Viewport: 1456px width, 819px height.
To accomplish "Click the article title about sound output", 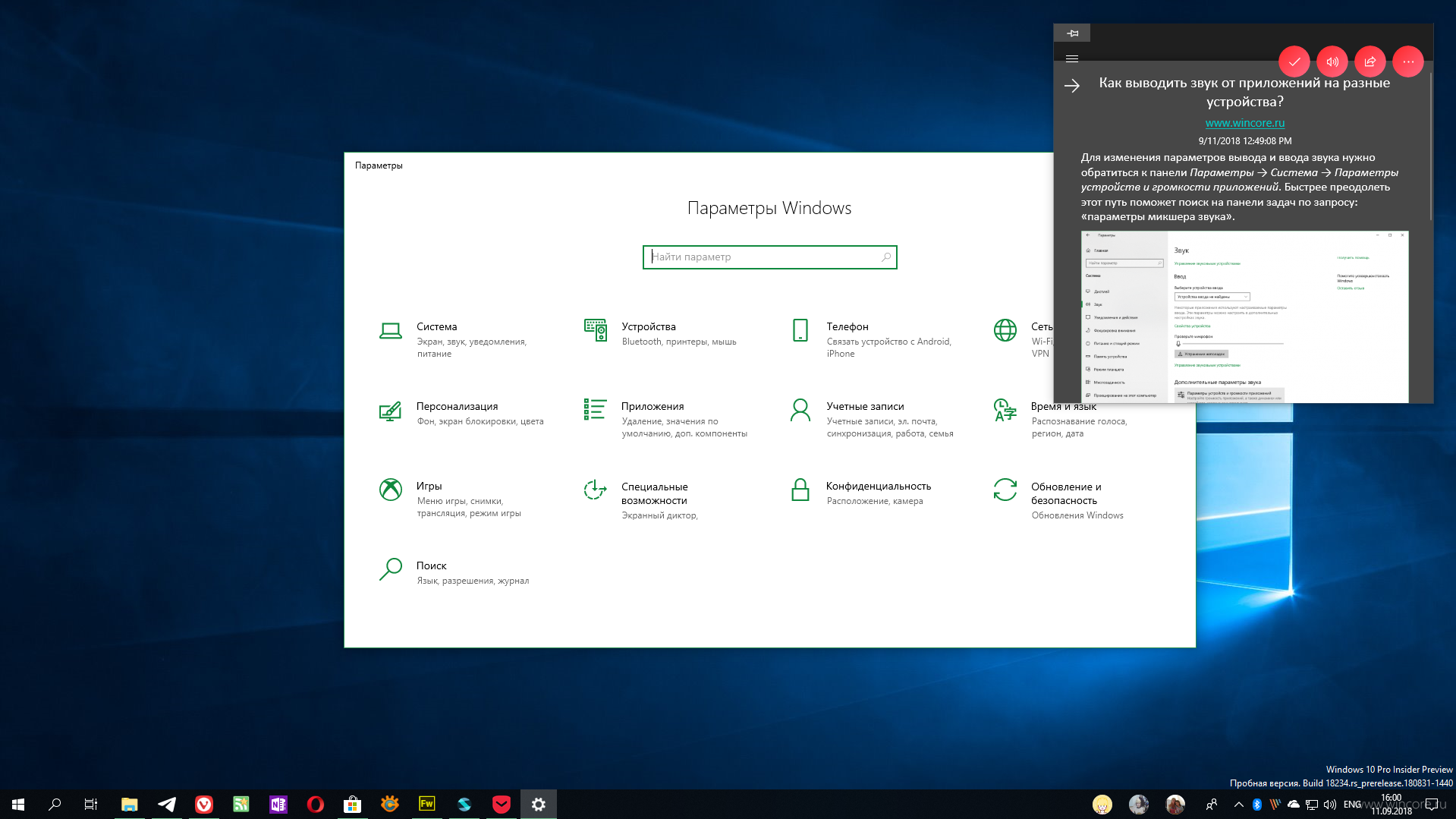I will pos(1244,92).
